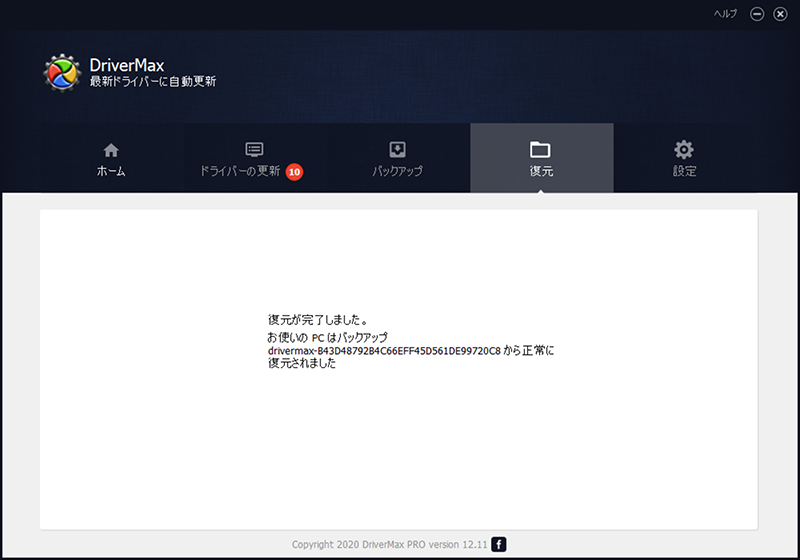The image size is (800, 560).
Task: Select the 復元 tab label
Action: pos(541,172)
